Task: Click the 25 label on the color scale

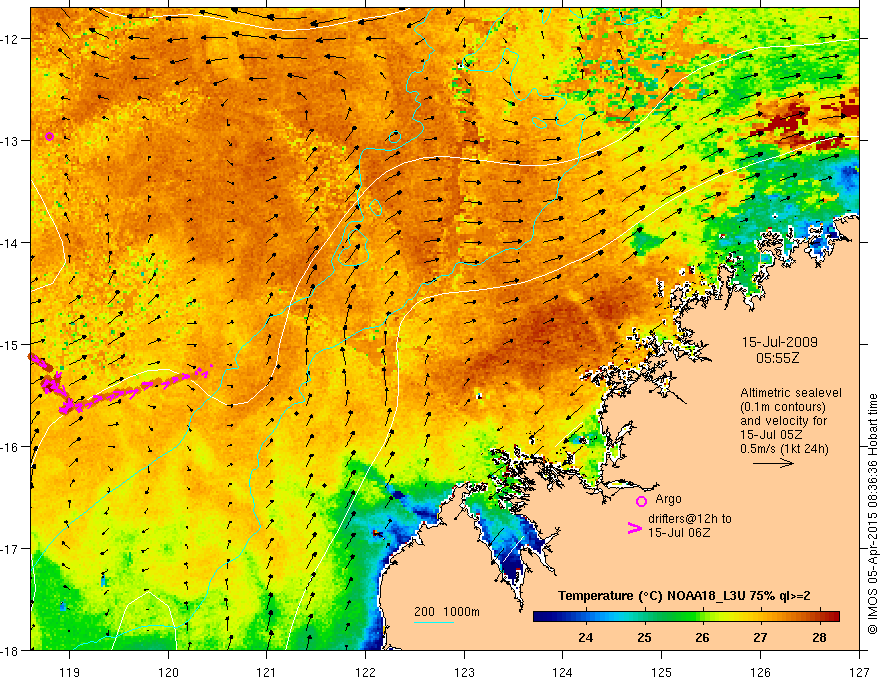Action: pyautogui.click(x=644, y=637)
